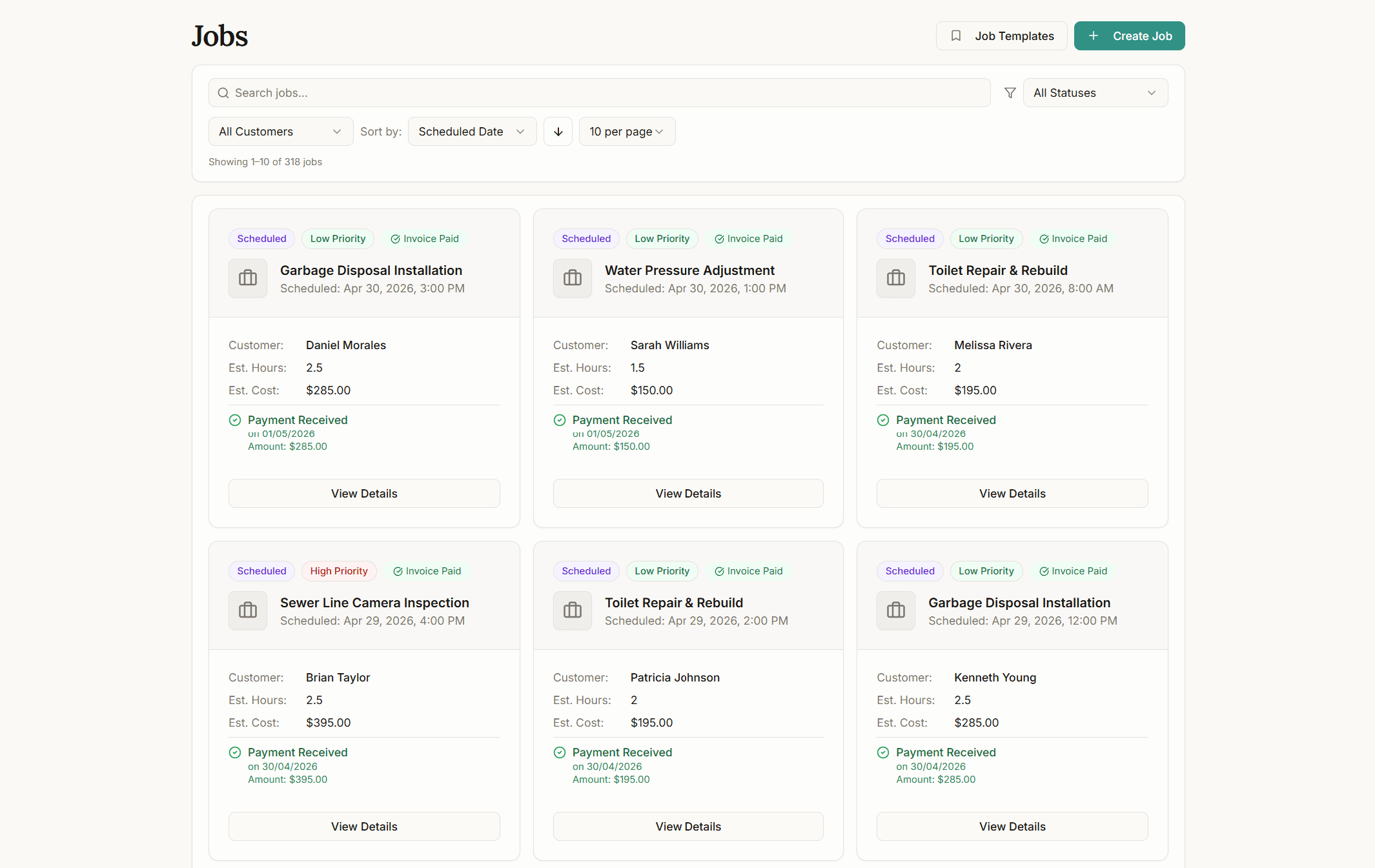The image size is (1375, 868).
Task: Open Job Templates
Action: tap(1002, 36)
